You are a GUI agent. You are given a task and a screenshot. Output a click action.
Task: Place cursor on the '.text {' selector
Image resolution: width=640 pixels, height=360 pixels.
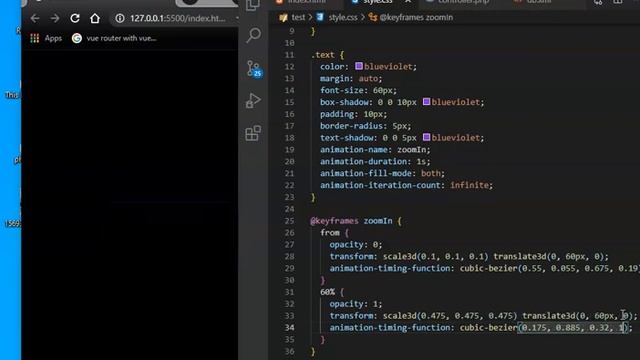328,55
